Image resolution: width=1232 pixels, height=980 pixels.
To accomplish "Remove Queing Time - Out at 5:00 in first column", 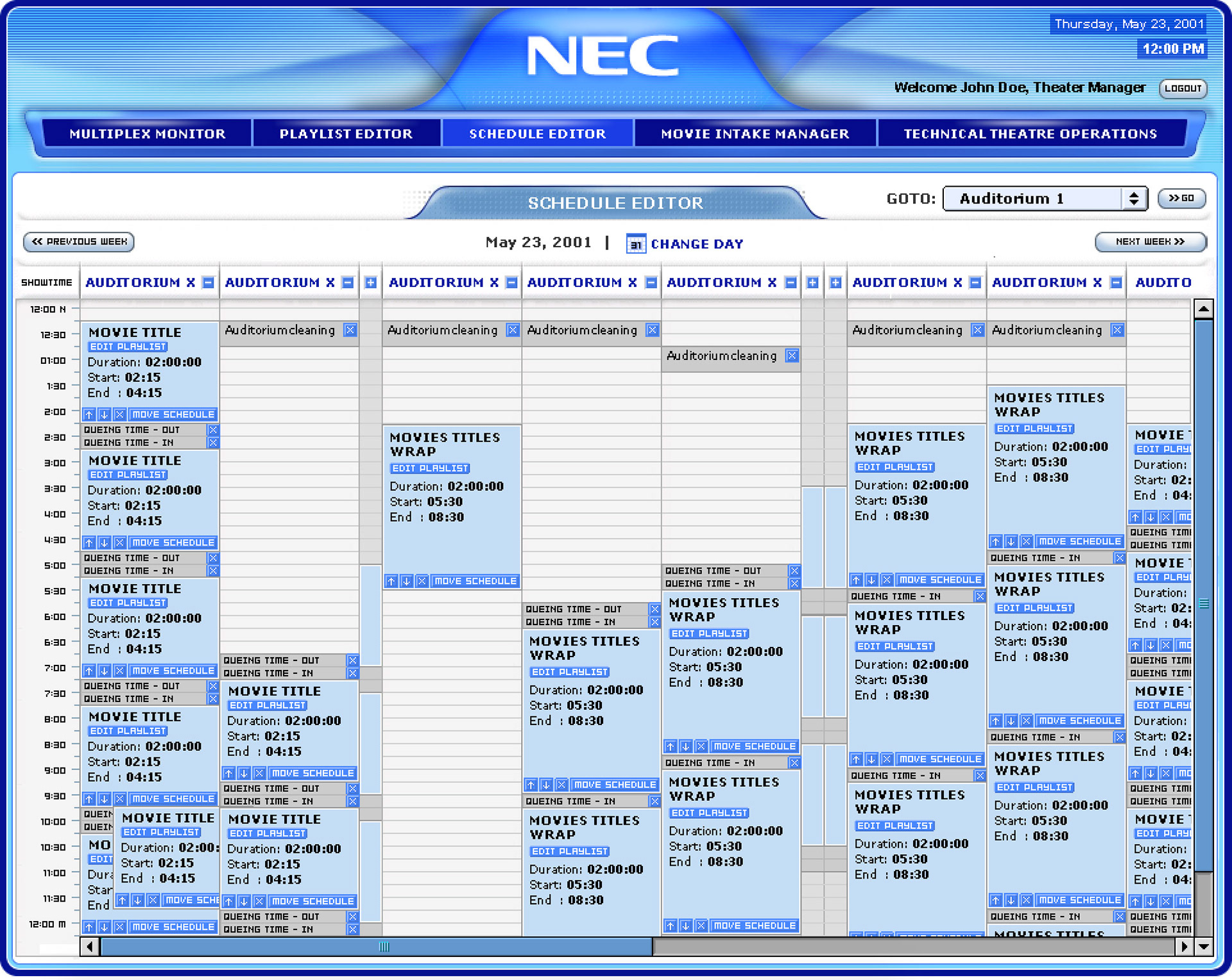I will point(213,558).
